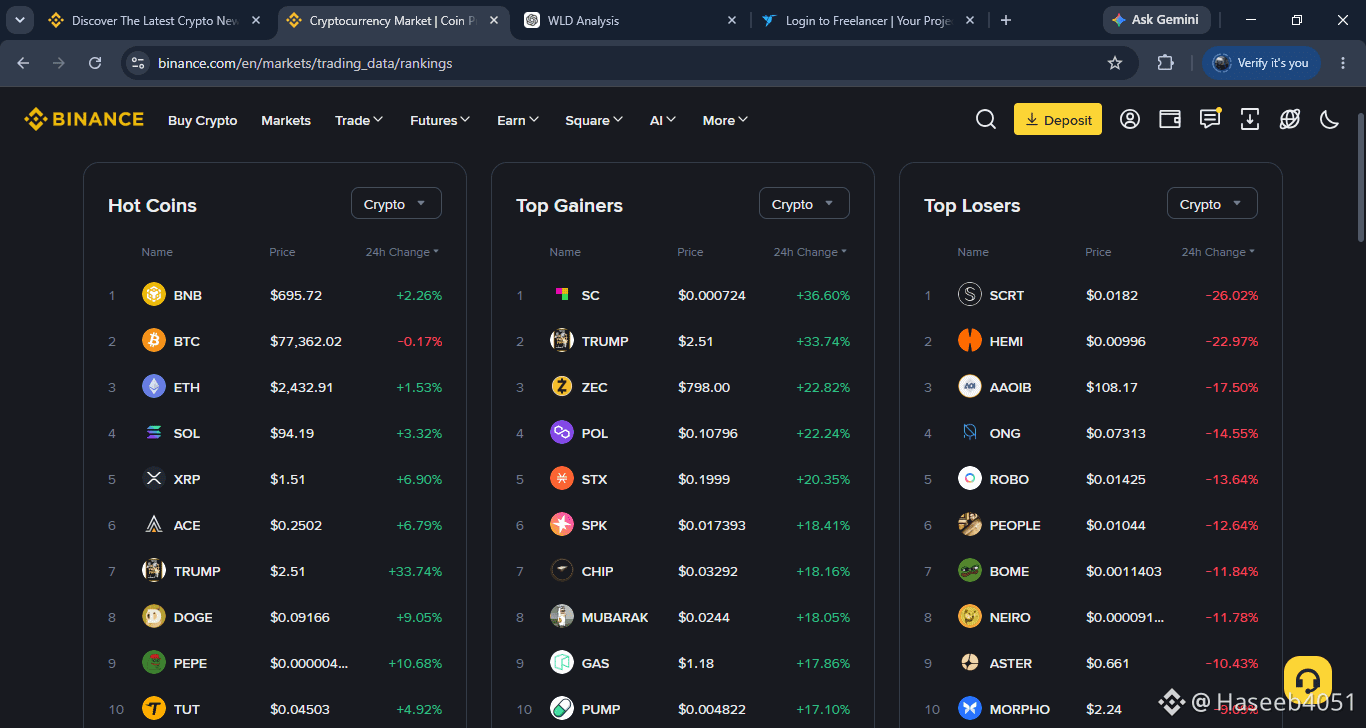Image resolution: width=1366 pixels, height=728 pixels.
Task: Click the SCRT coin icon
Action: click(x=970, y=295)
